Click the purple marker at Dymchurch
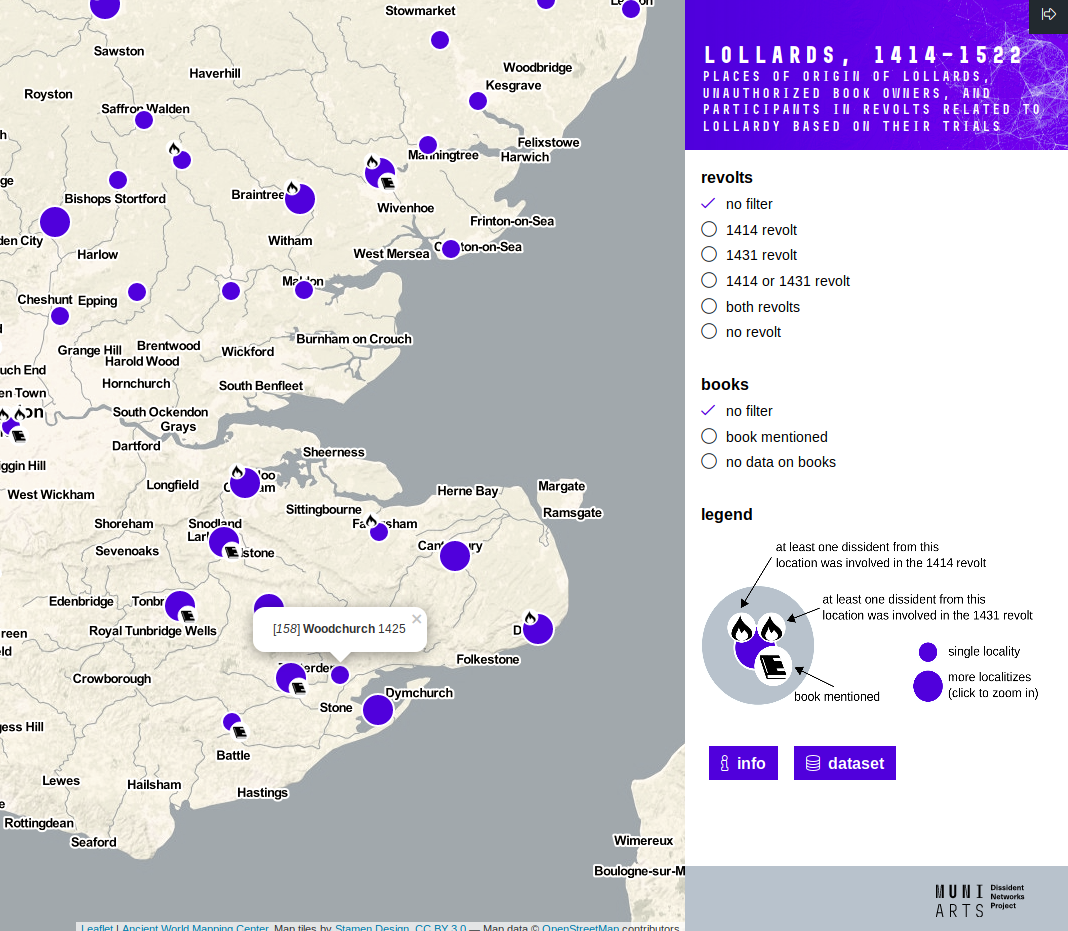1068x931 pixels. [x=377, y=710]
